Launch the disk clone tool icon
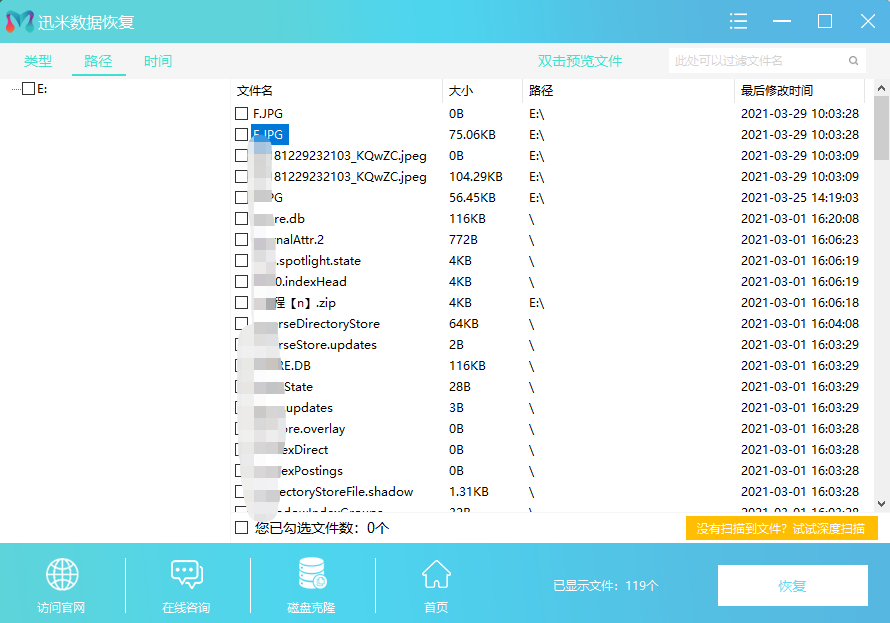 tap(311, 574)
